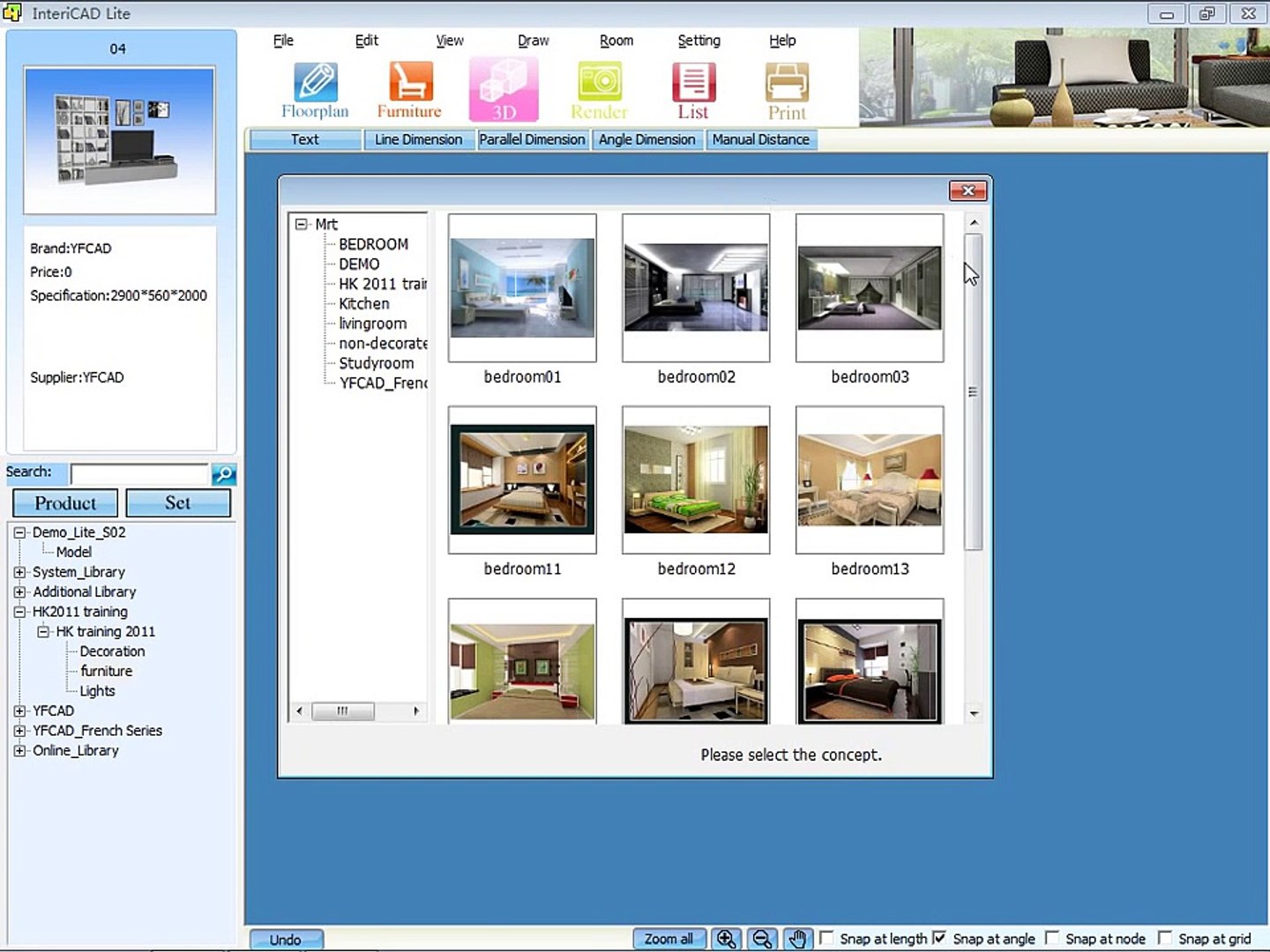Select the bedroom03 concept thumbnail

pyautogui.click(x=870, y=288)
